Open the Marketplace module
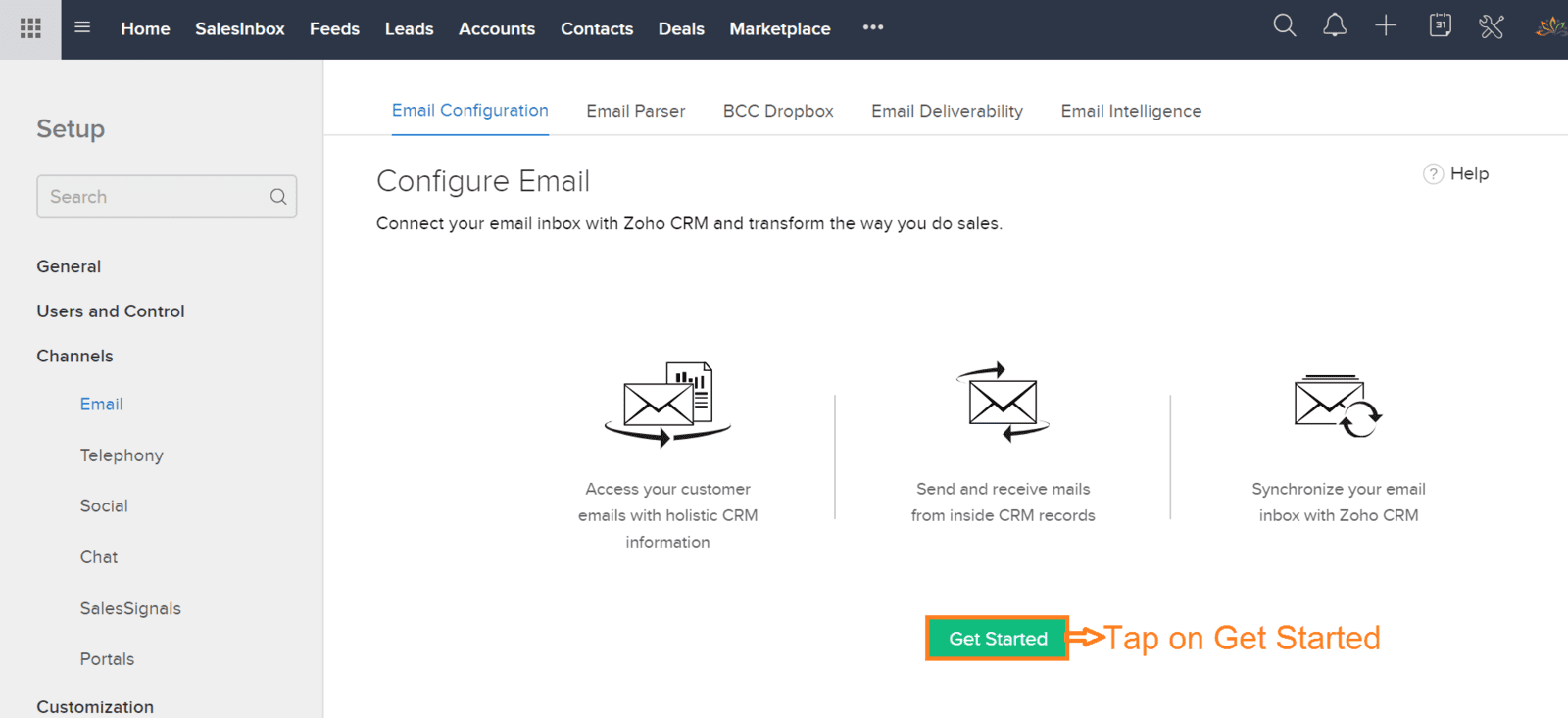This screenshot has height=718, width=1568. point(780,29)
